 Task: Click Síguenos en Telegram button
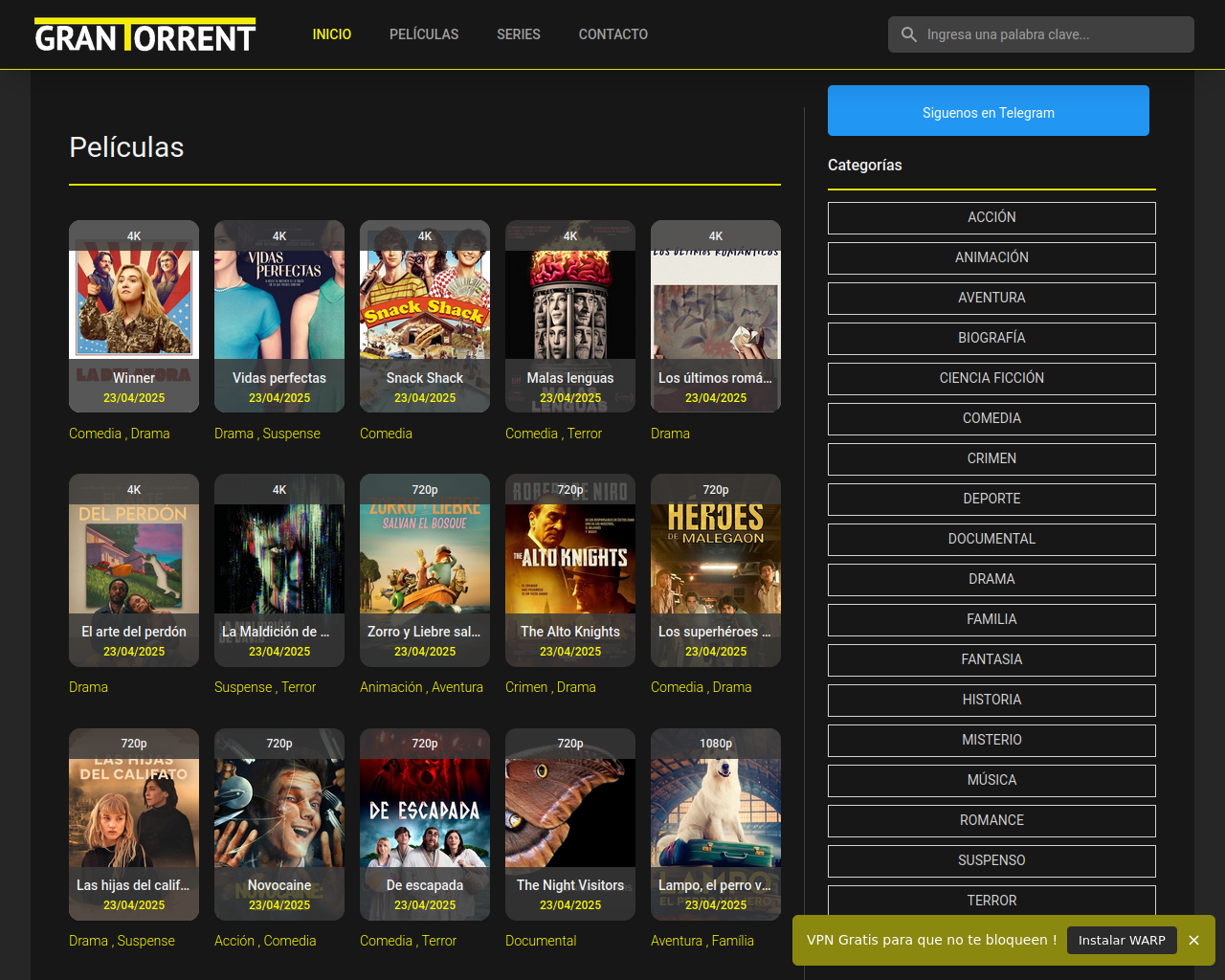coord(989,111)
